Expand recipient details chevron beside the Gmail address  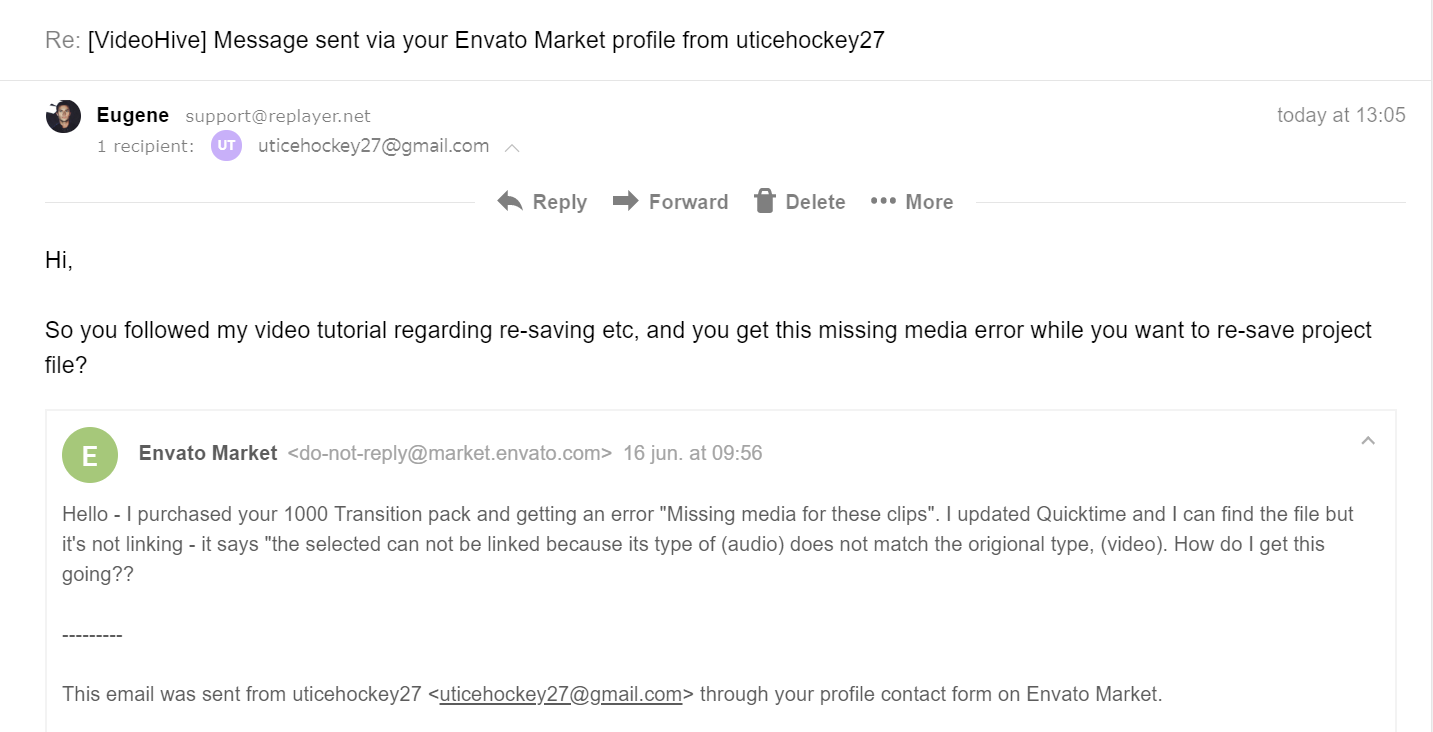coord(512,148)
